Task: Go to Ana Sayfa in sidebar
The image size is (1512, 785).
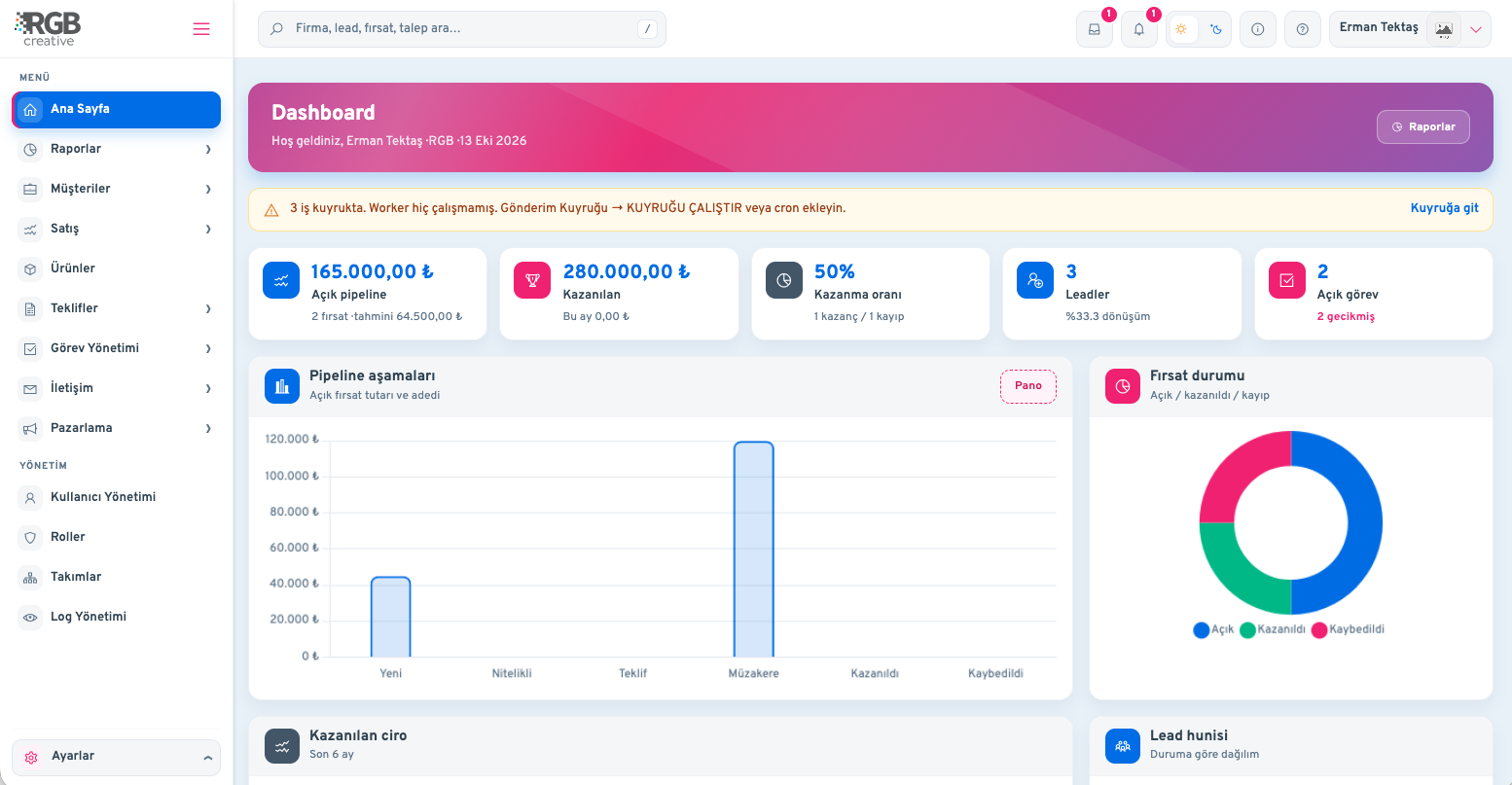Action: point(117,109)
